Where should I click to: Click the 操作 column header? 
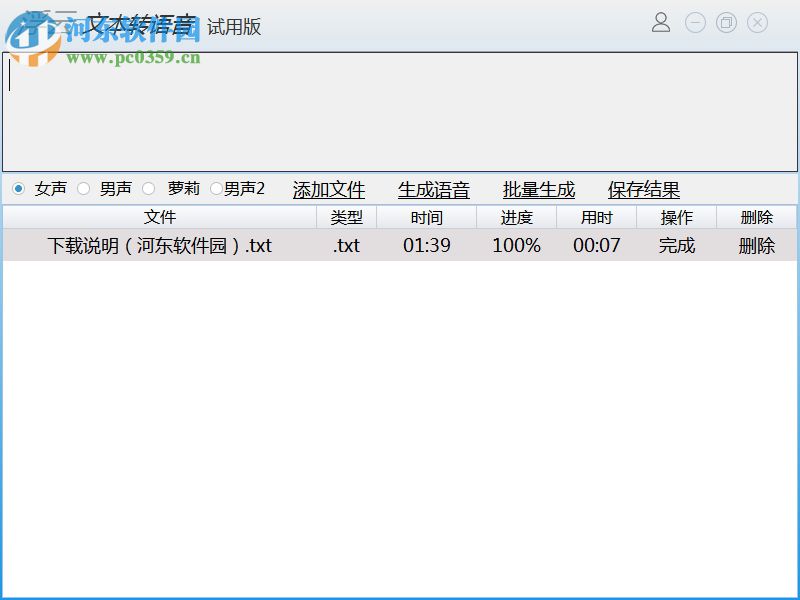click(x=677, y=217)
